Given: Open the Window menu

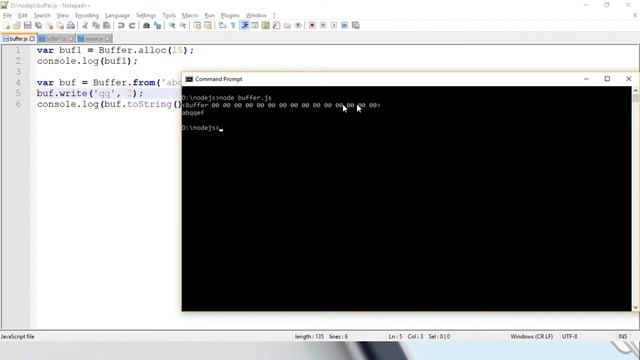Looking at the screenshot, I should [x=256, y=16].
